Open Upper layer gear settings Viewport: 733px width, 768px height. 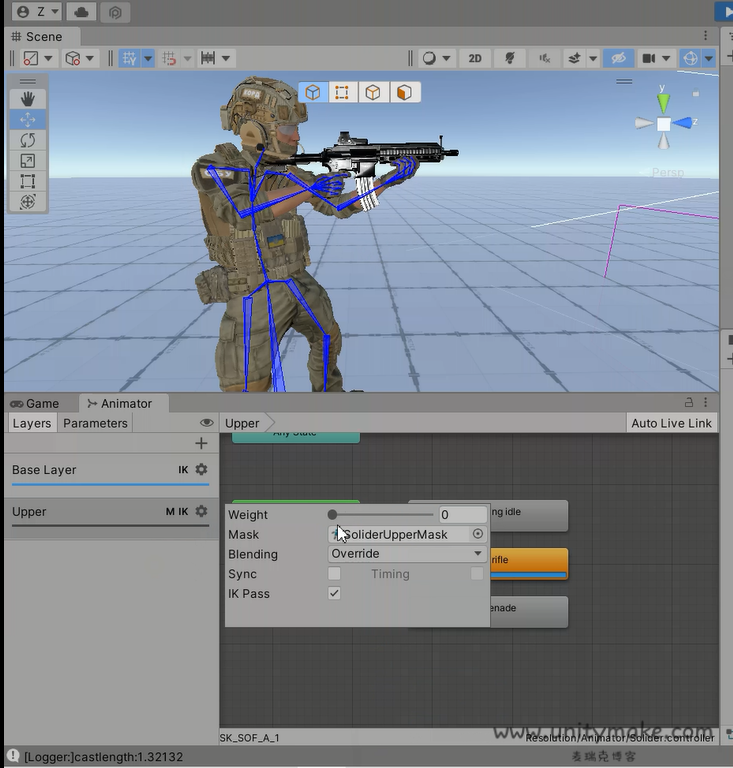pyautogui.click(x=201, y=511)
